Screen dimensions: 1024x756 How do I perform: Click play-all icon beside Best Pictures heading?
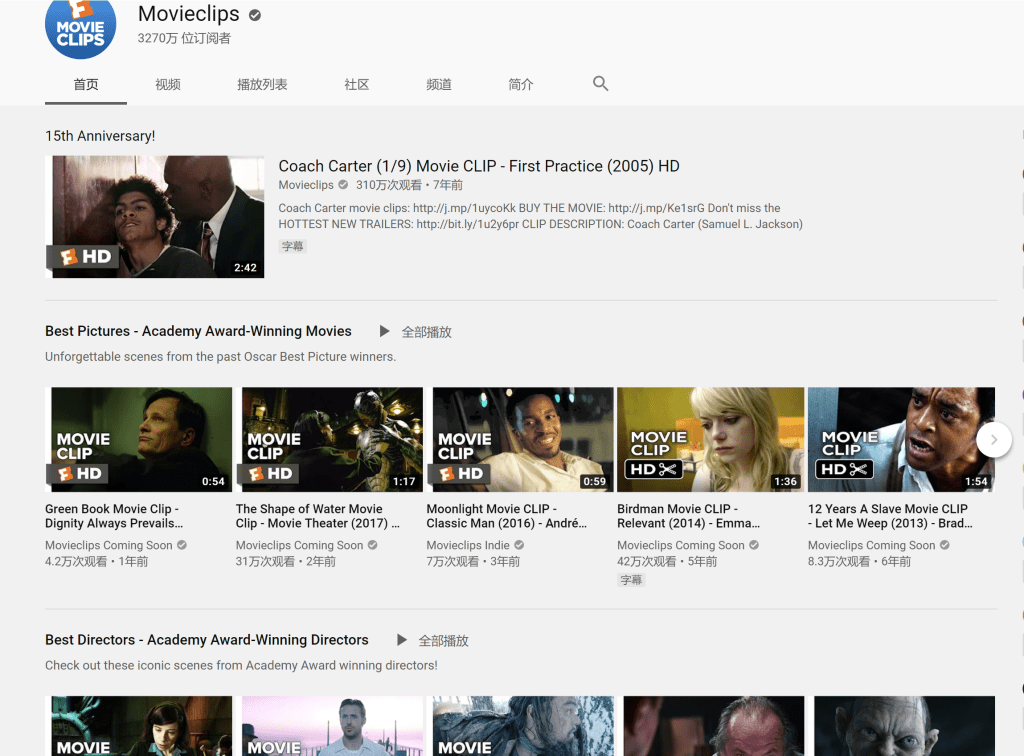pyautogui.click(x=384, y=331)
